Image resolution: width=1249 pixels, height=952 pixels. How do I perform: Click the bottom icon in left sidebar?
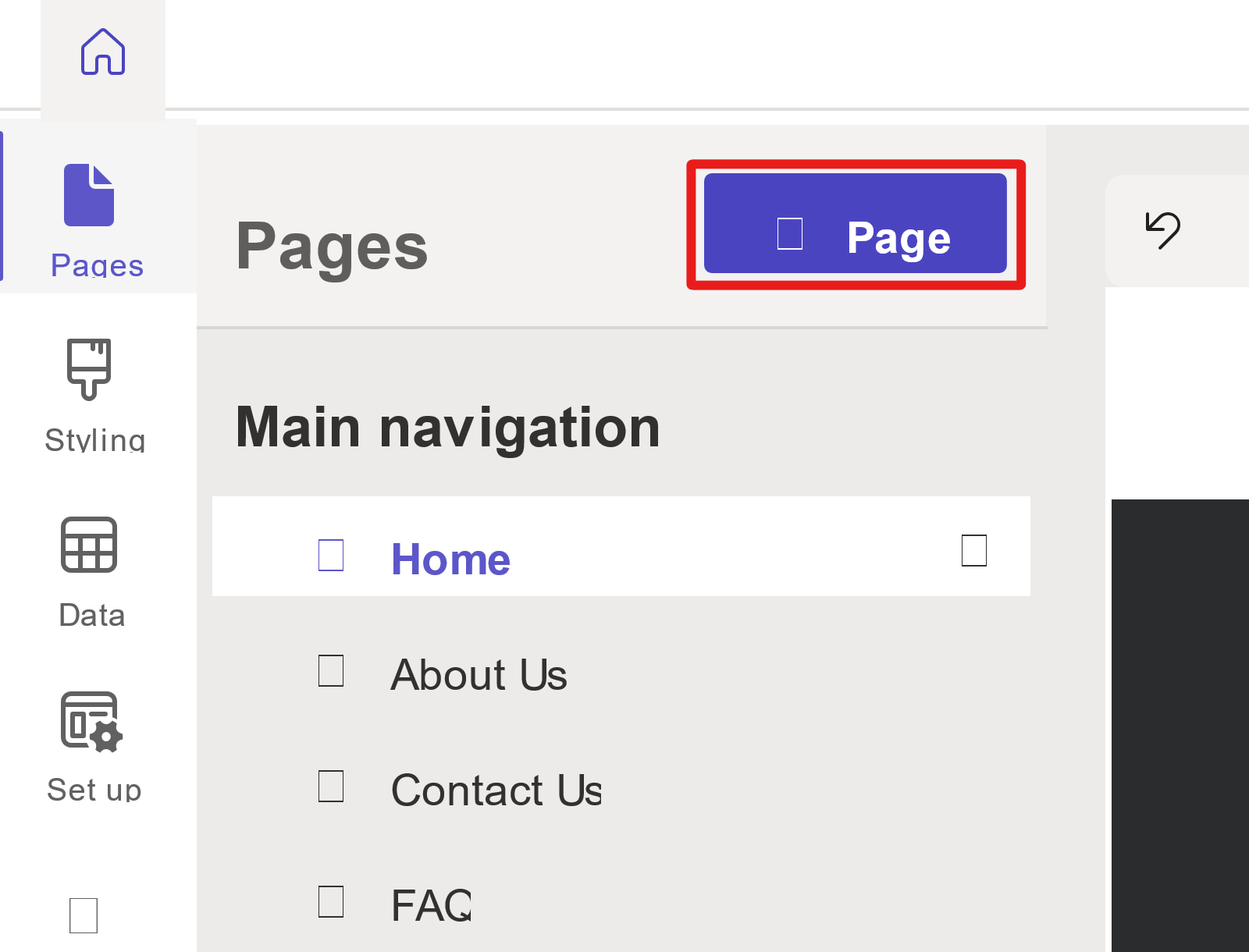84,915
